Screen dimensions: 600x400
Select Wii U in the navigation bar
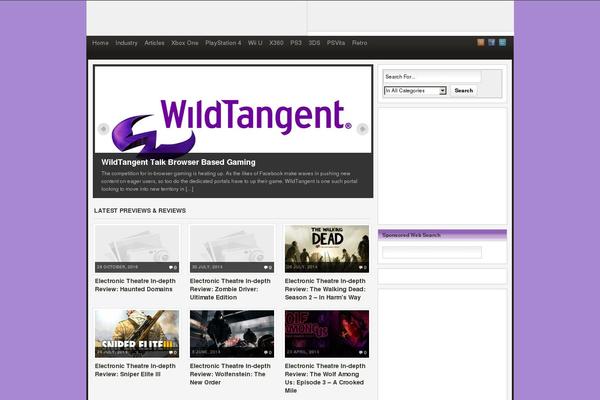click(x=255, y=43)
